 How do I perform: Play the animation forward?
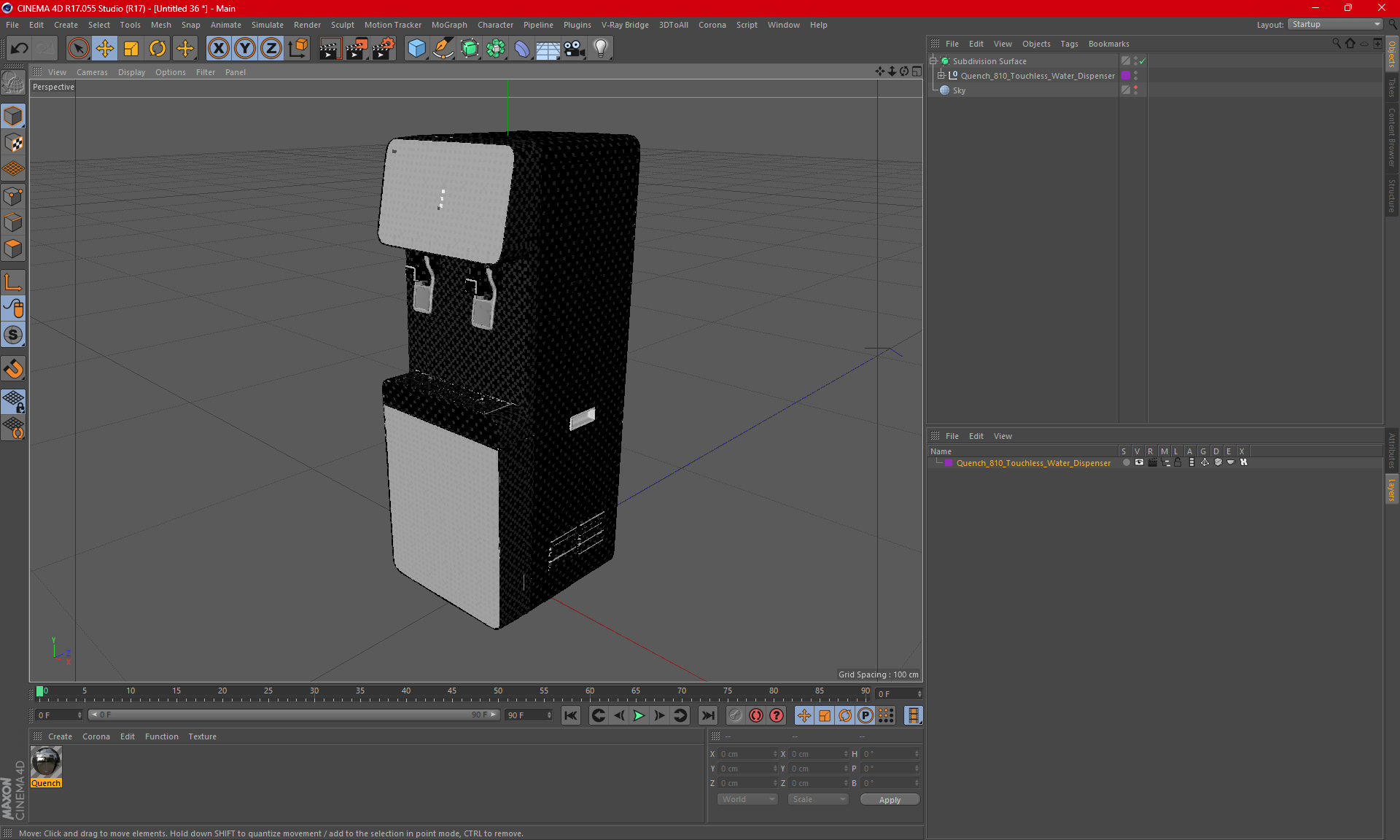pos(639,715)
